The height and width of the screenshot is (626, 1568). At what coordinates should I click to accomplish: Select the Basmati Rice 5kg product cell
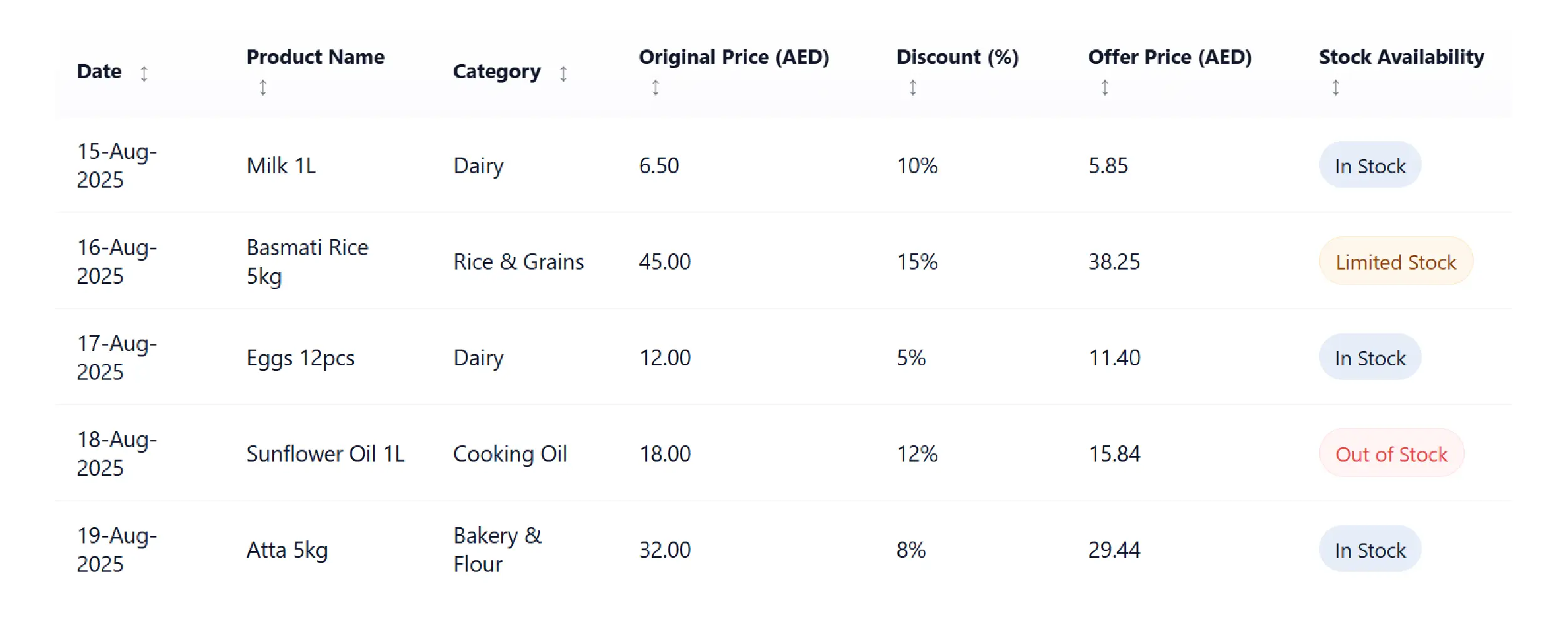[307, 261]
